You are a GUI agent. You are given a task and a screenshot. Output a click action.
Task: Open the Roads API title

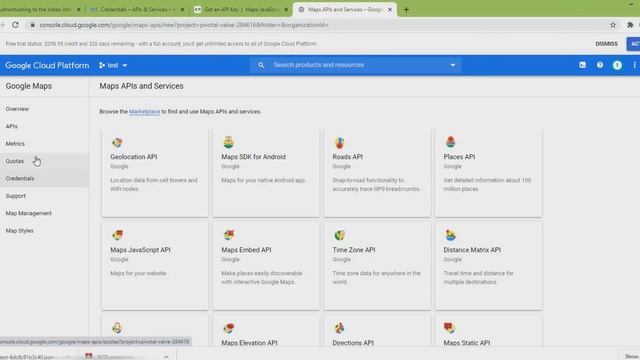point(347,157)
